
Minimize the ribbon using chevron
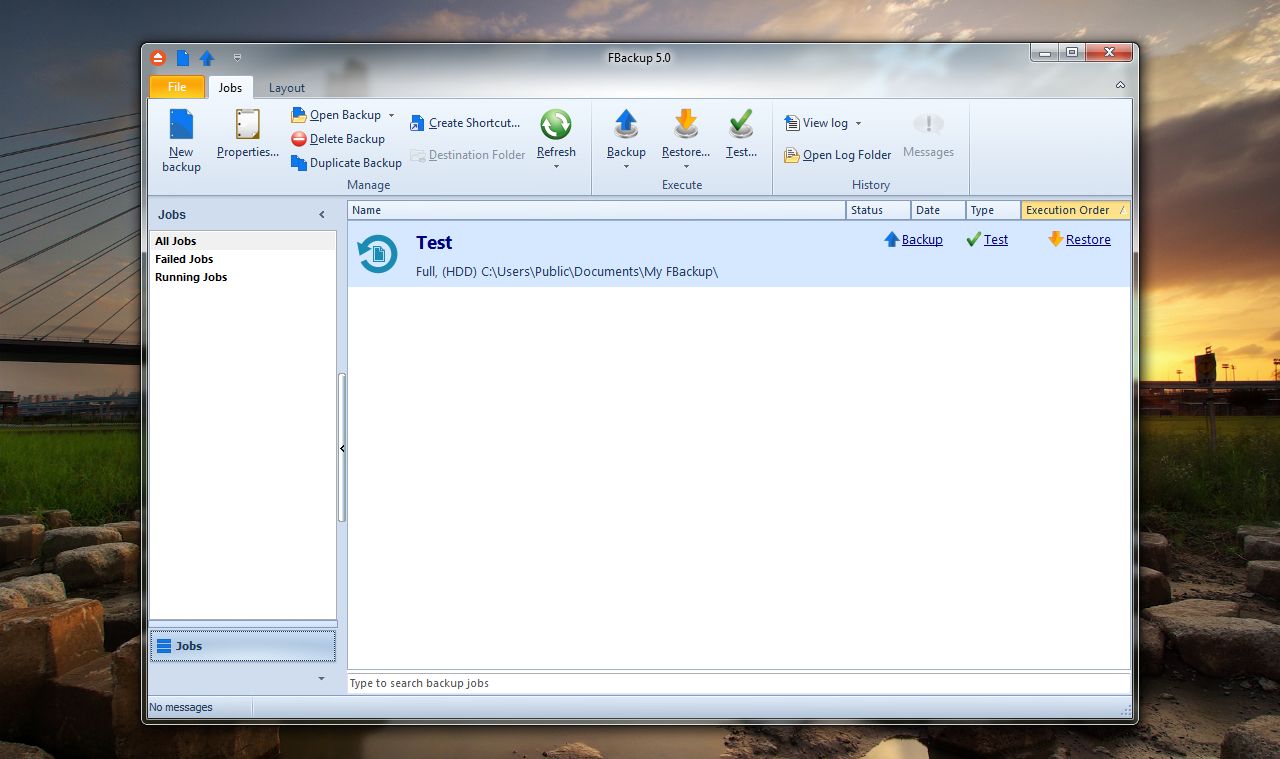1120,86
